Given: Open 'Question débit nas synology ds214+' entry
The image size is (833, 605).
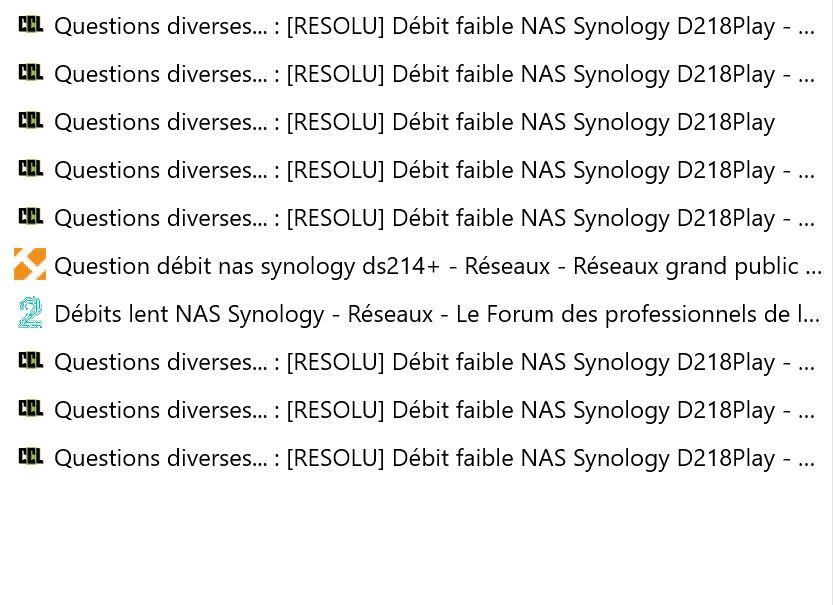Looking at the screenshot, I should (438, 266).
